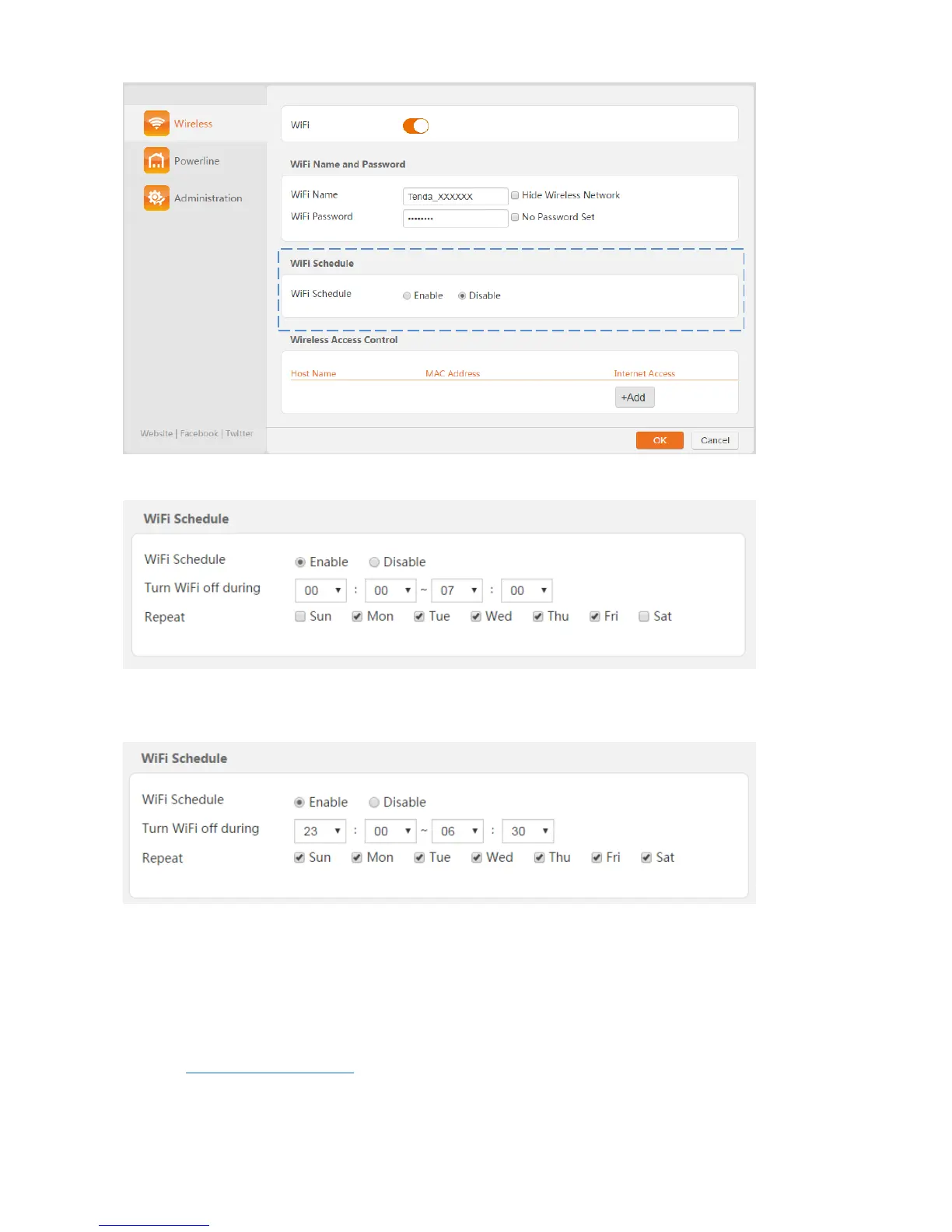This screenshot has width=952, height=1232.
Task: Check unchecked Sun box in weekday schedule
Action: (300, 617)
